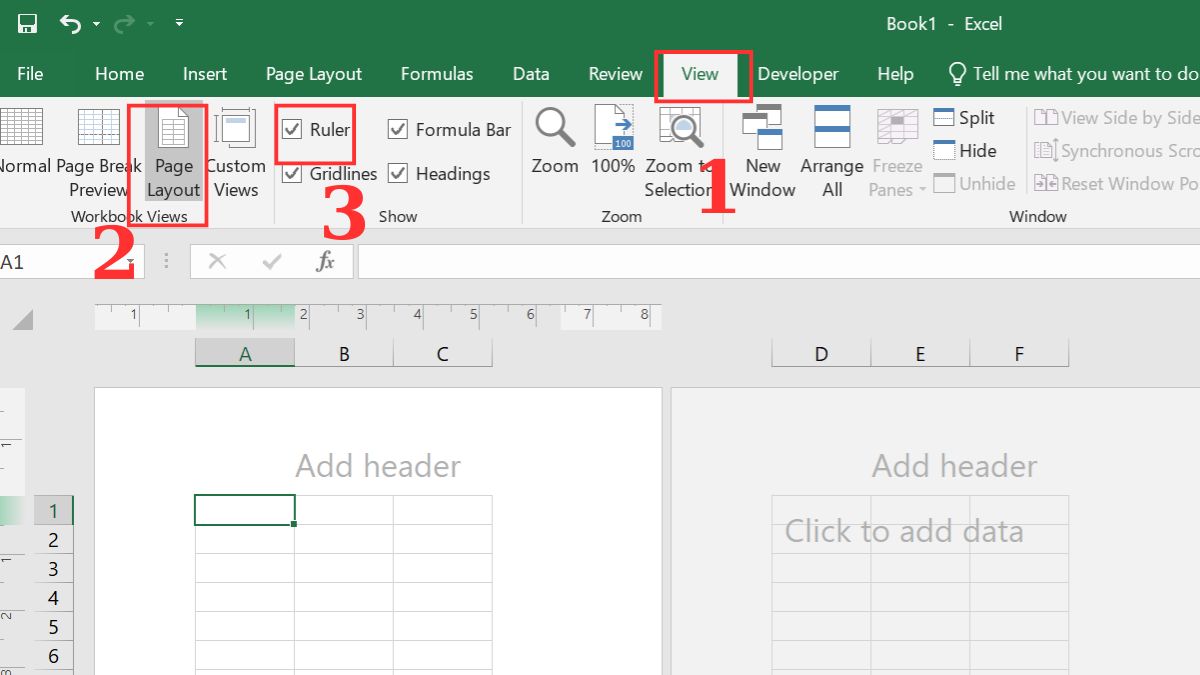
Task: Open a New Window
Action: click(763, 151)
